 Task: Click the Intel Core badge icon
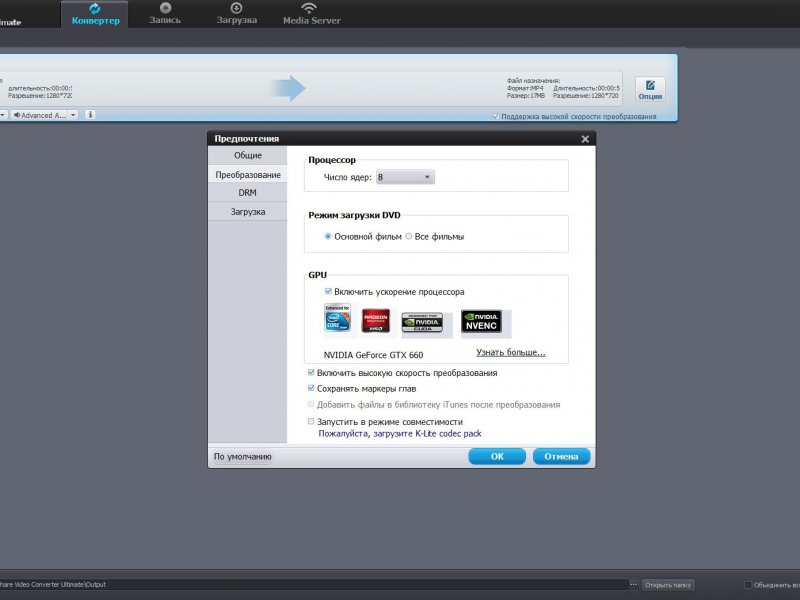[x=337, y=318]
